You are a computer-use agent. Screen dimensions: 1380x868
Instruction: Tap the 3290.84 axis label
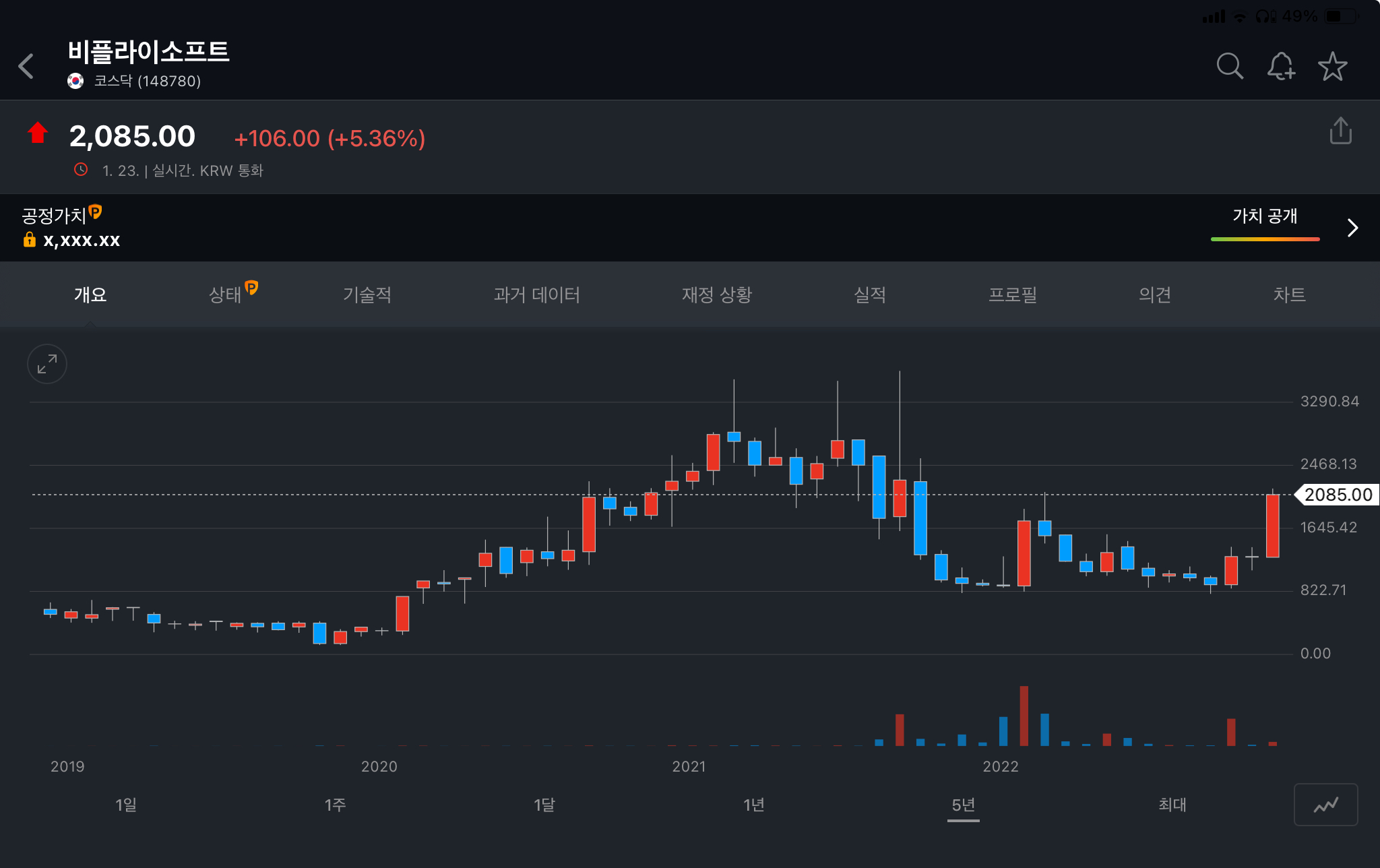pos(1329,402)
